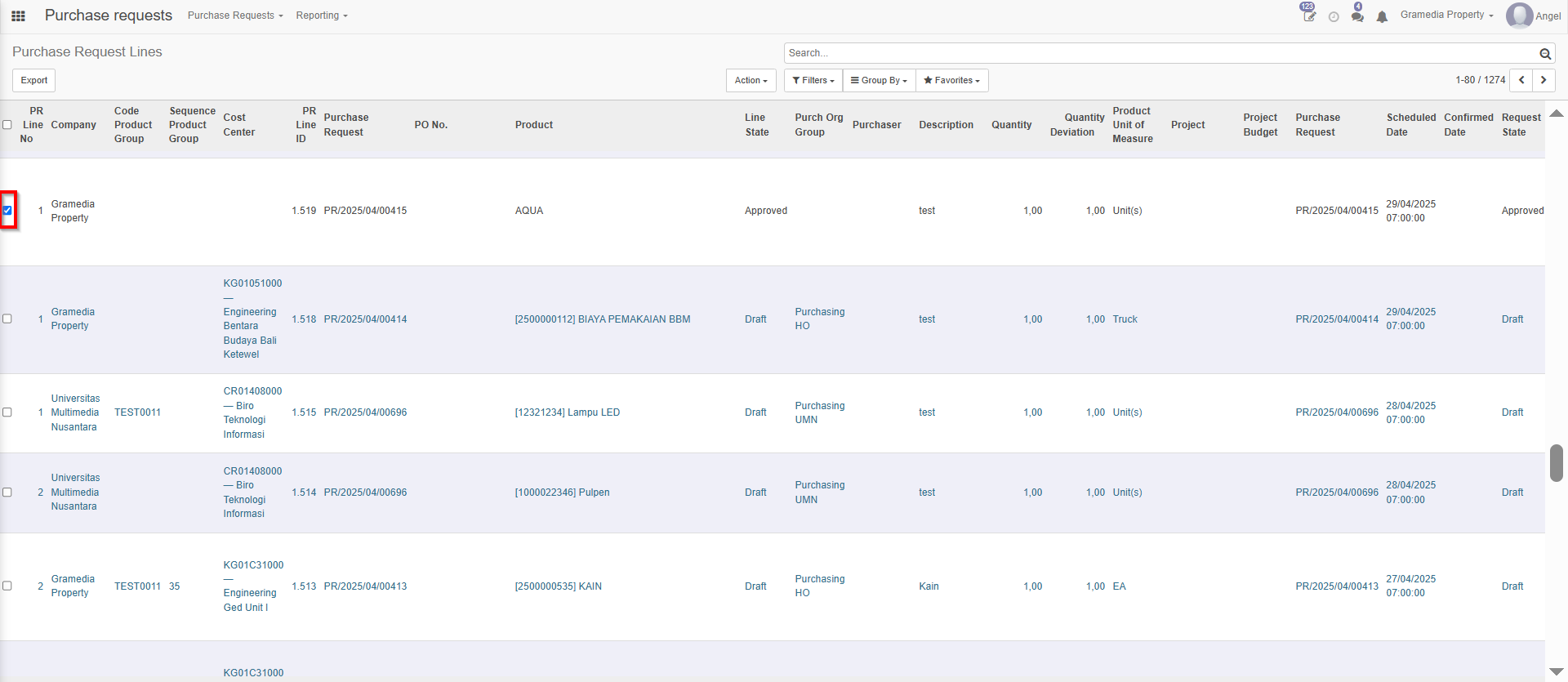Click the Kain description cell
Screen dimensions: 1568x682
click(x=929, y=586)
